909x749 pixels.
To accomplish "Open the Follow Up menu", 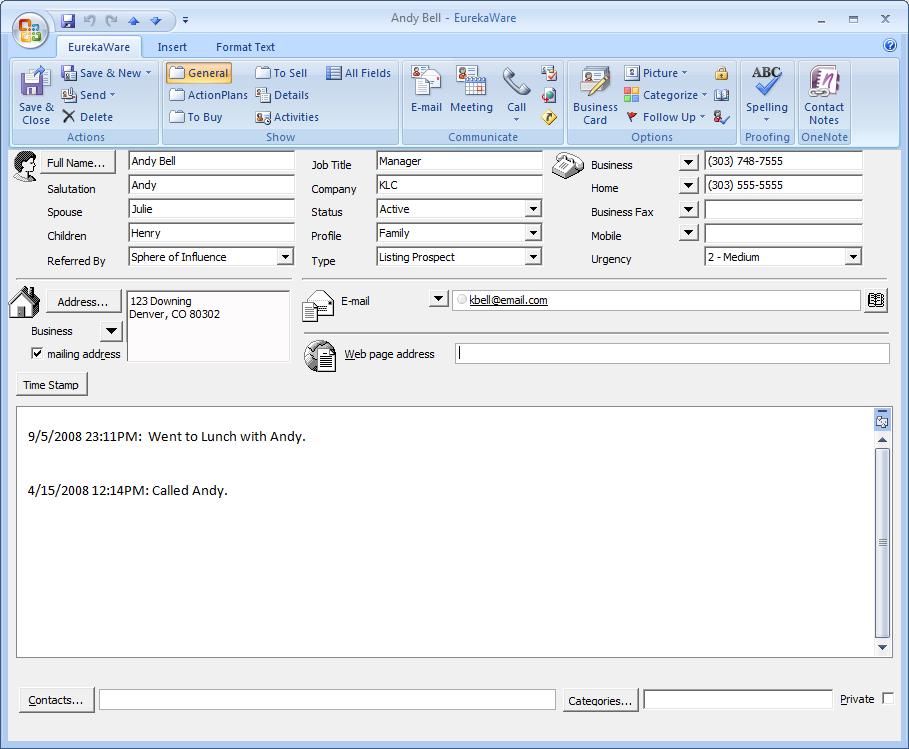I will (665, 117).
